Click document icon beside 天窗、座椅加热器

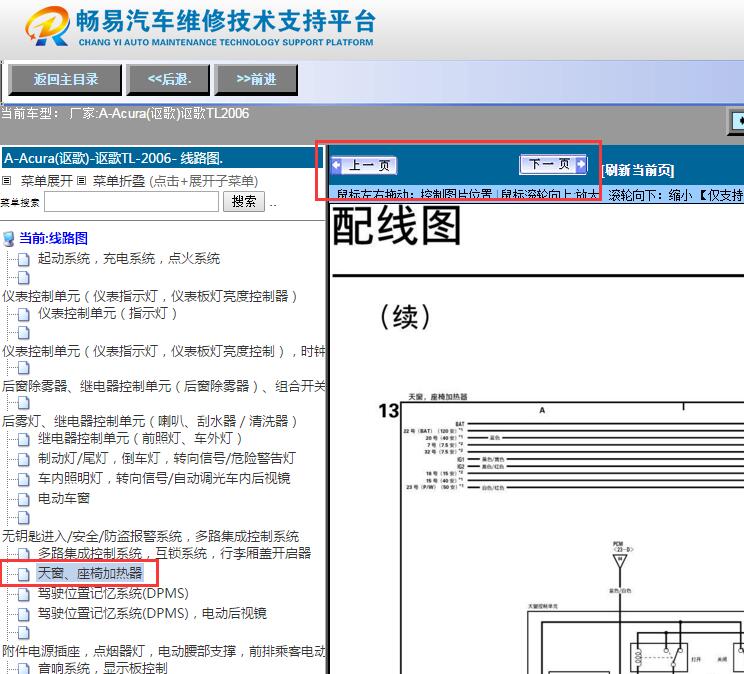[x=23, y=574]
